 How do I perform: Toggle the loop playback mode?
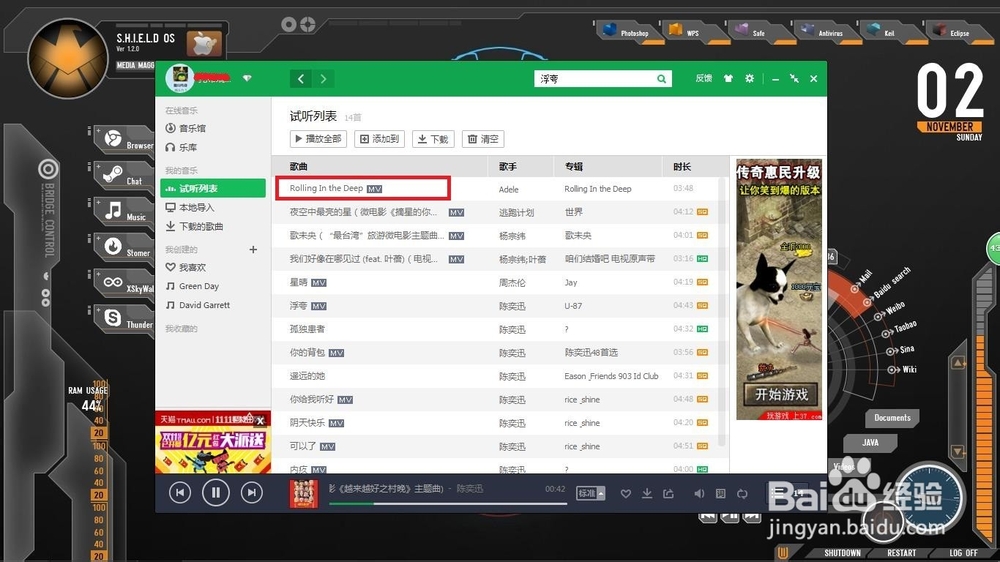pos(742,494)
